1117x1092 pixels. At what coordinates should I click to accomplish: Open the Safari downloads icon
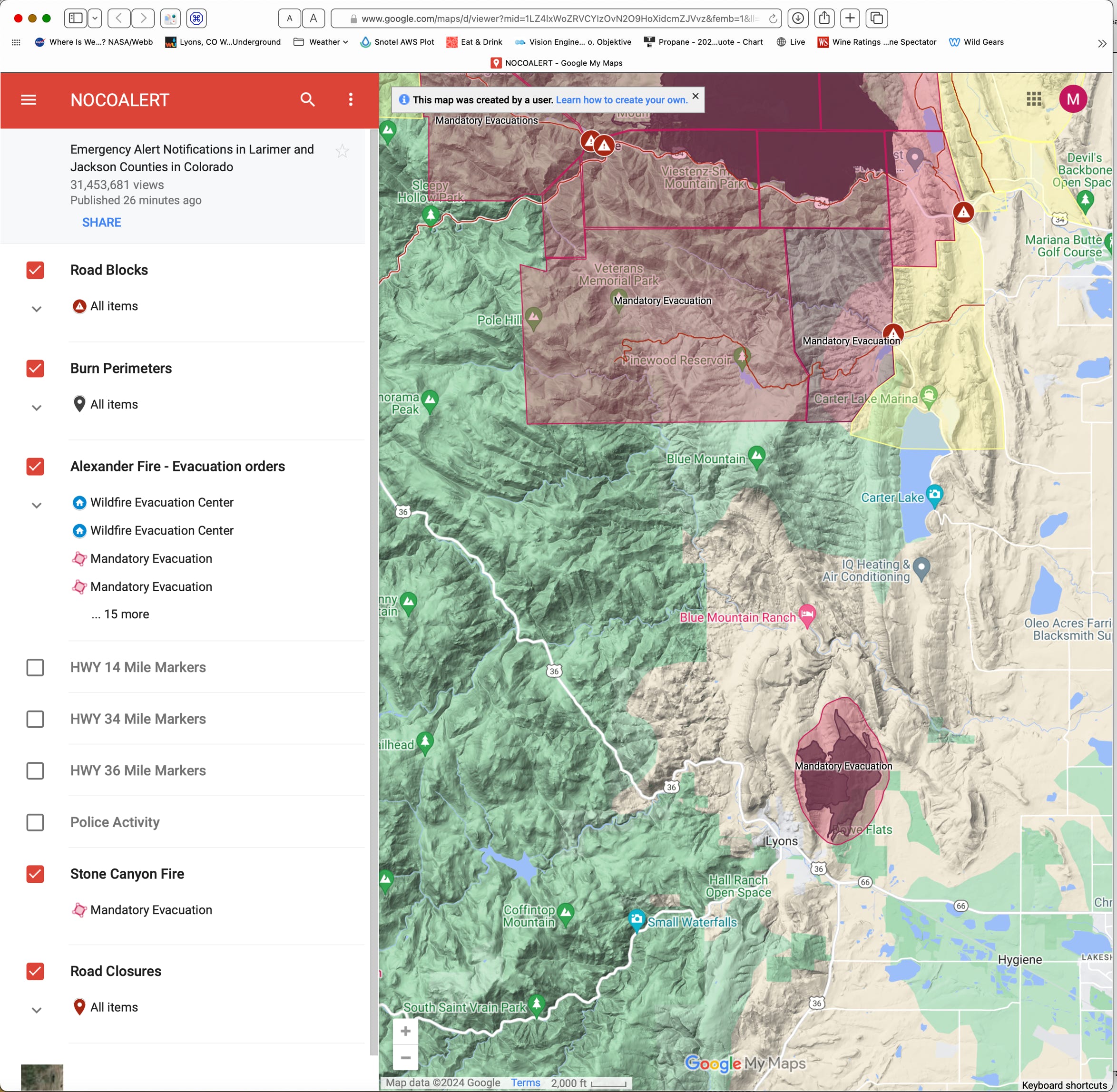tap(798, 18)
